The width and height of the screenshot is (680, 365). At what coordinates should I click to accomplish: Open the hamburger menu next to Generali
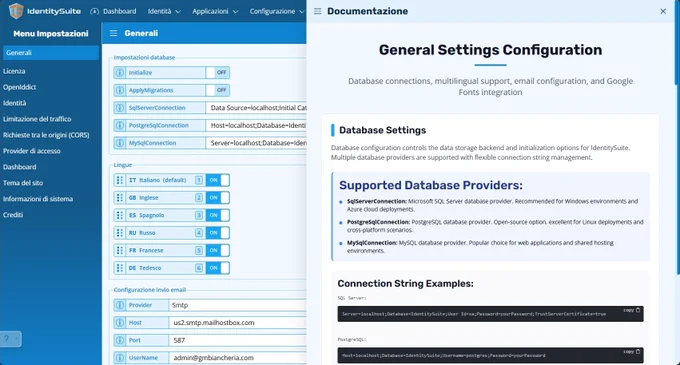click(x=113, y=33)
